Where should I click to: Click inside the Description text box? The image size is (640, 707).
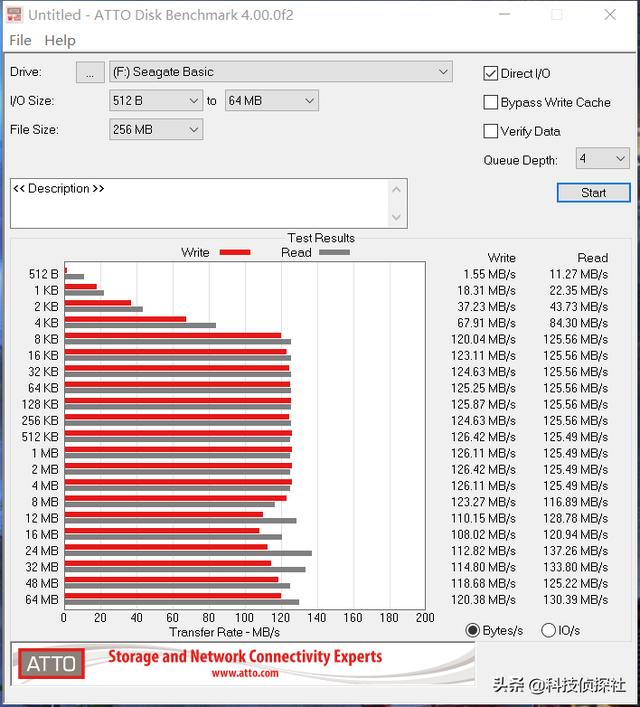coord(198,203)
